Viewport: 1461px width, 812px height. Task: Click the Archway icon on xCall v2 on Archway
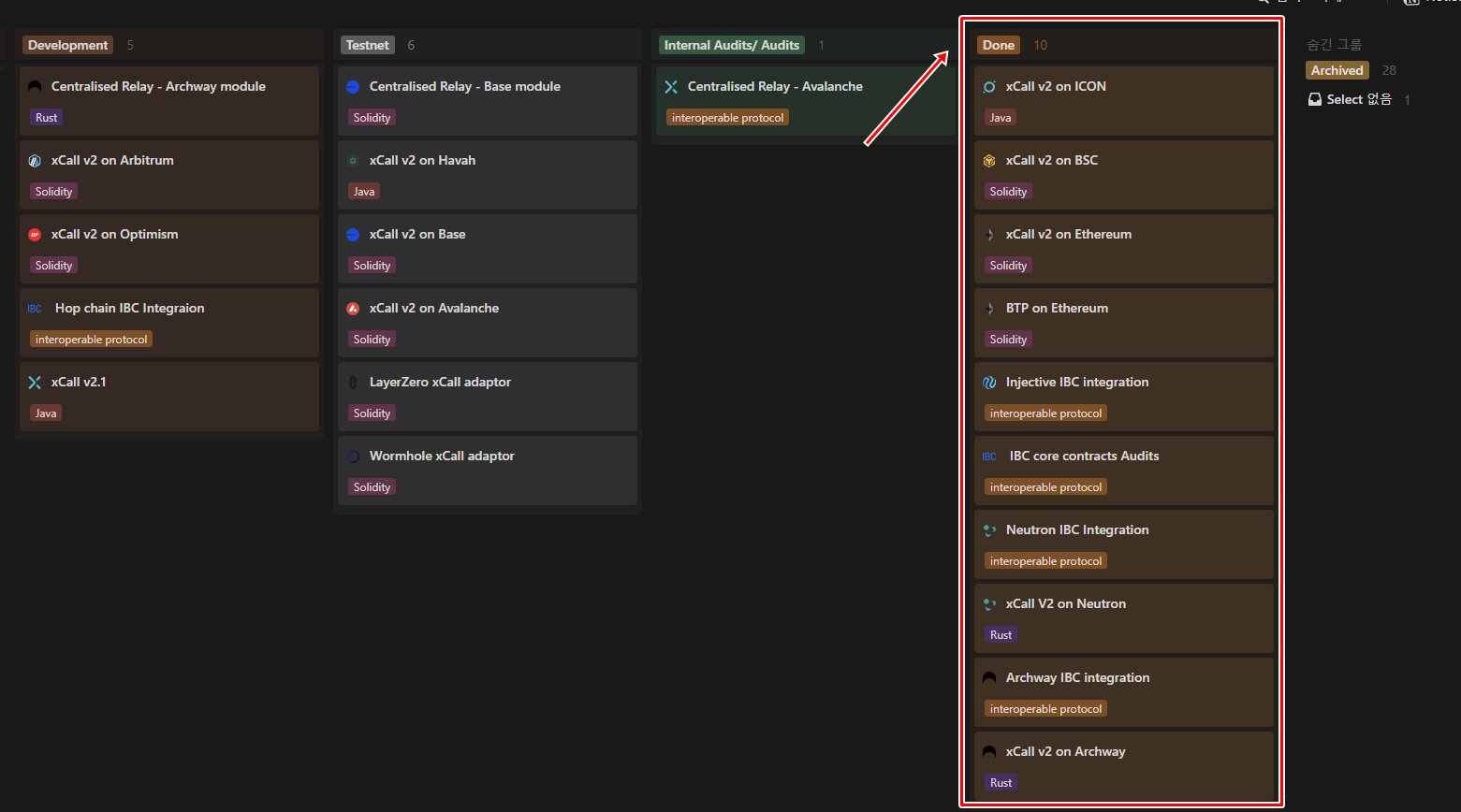click(x=989, y=752)
